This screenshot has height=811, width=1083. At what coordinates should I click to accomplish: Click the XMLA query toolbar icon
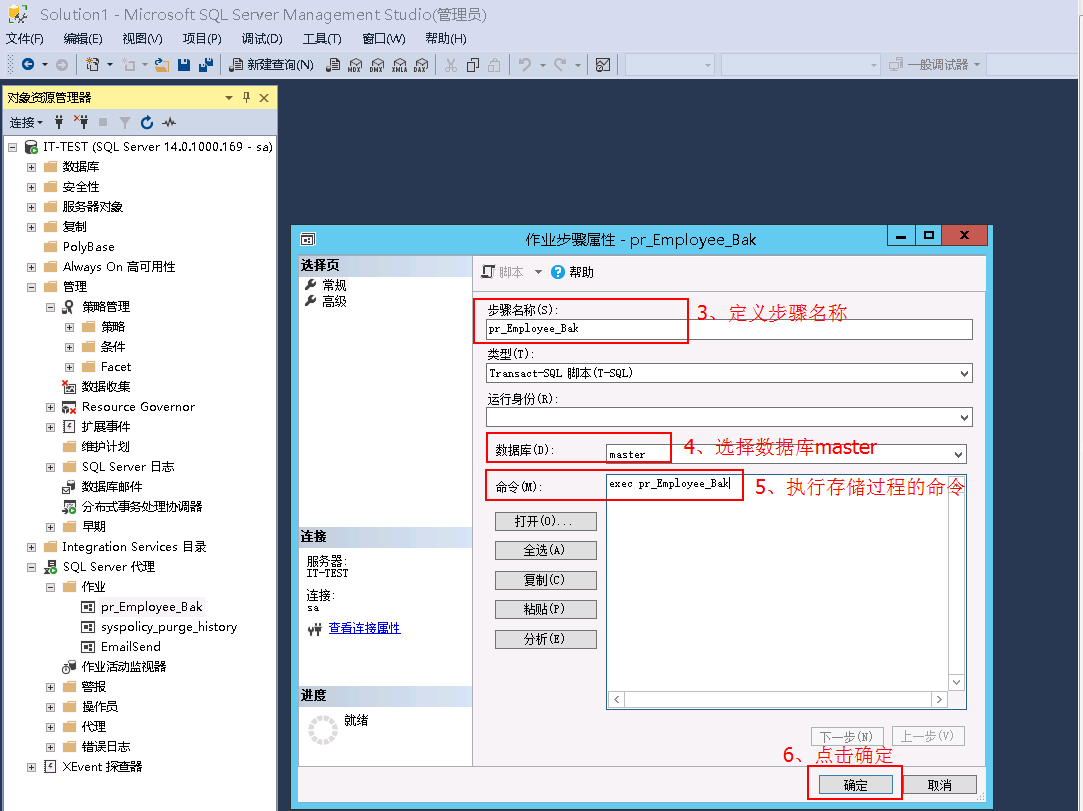tap(400, 64)
